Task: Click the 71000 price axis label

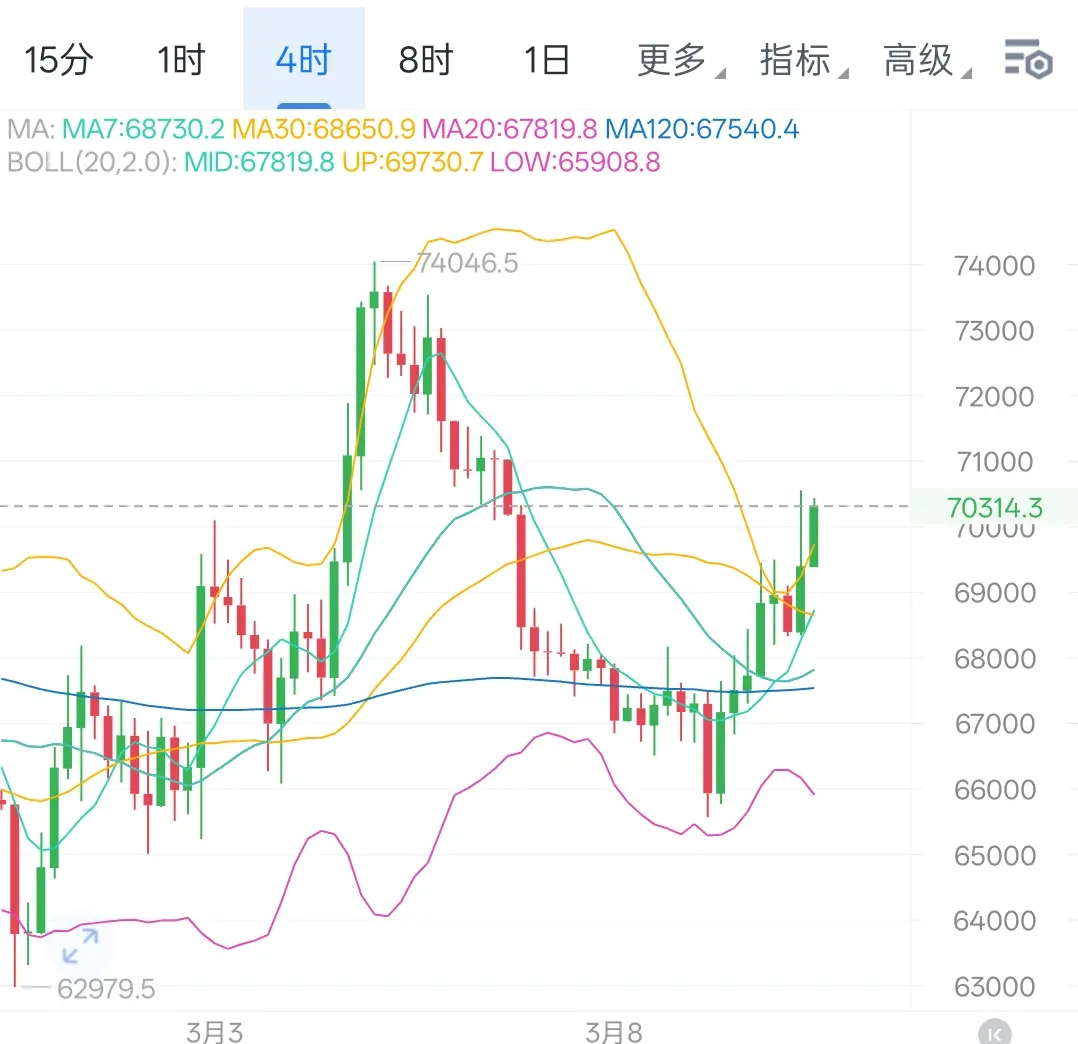Action: click(994, 462)
